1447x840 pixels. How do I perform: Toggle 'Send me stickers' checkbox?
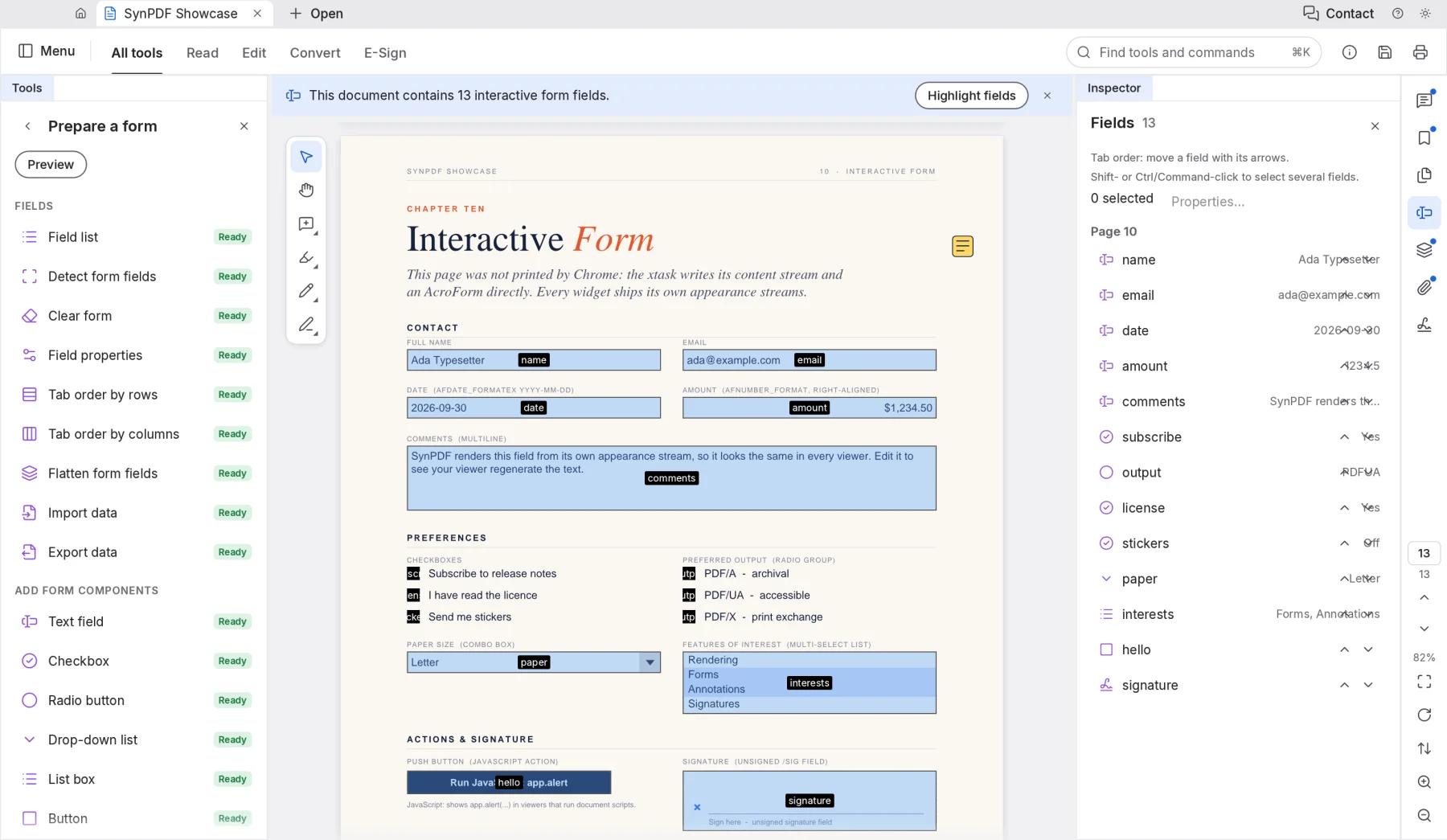click(x=413, y=617)
